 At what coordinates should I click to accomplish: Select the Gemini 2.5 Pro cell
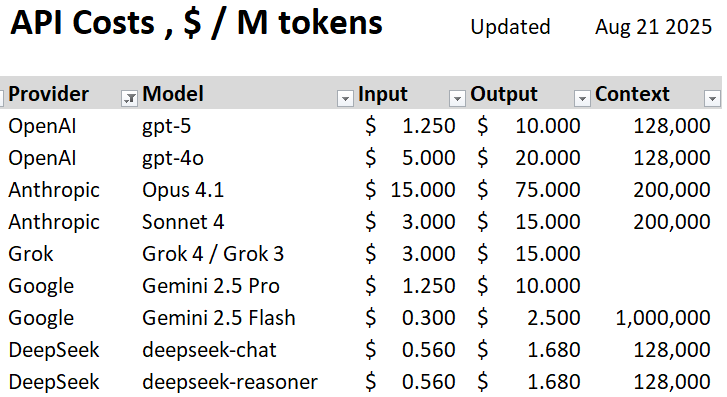pyautogui.click(x=210, y=286)
